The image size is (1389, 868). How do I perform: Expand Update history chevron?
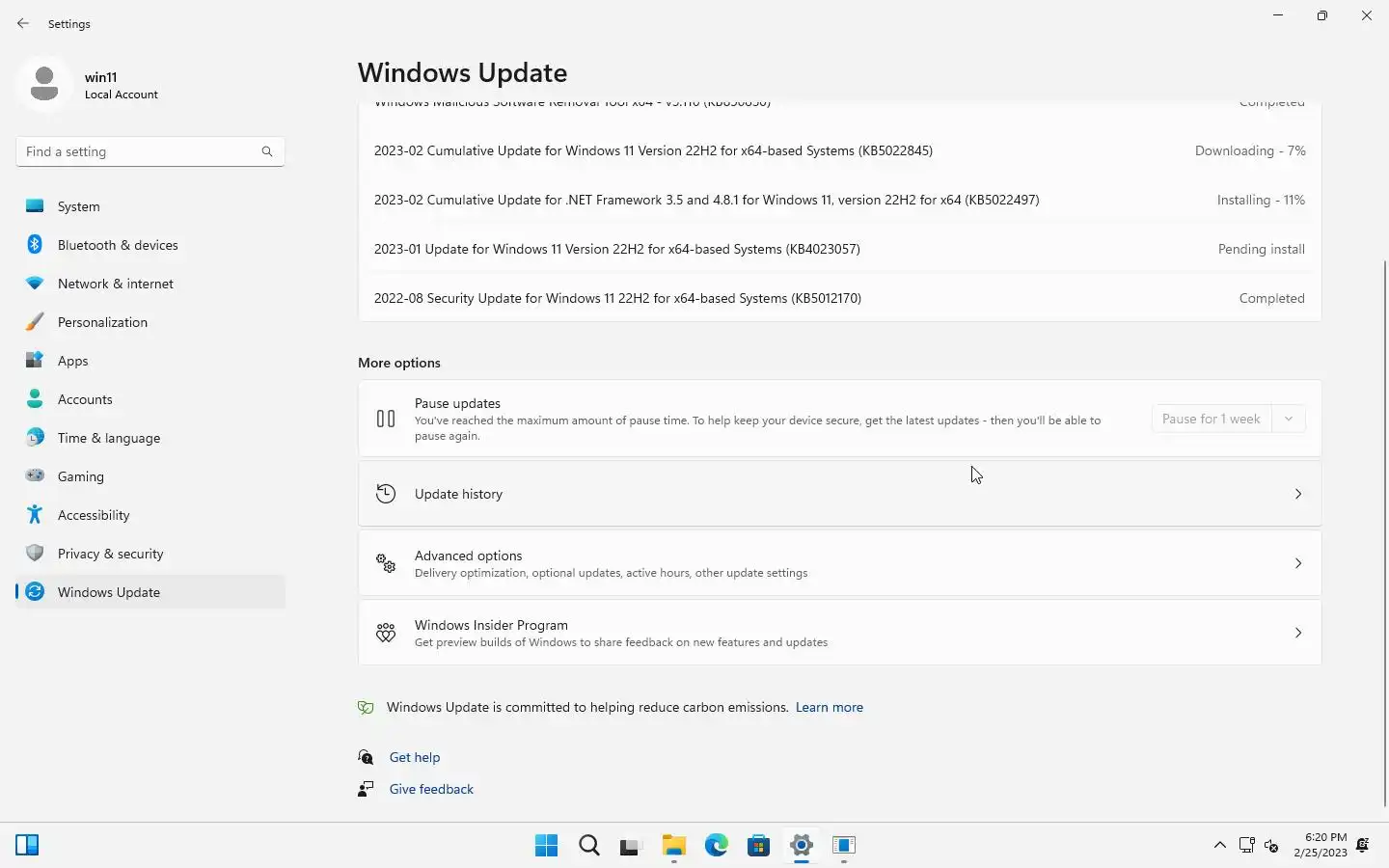[x=1298, y=494]
